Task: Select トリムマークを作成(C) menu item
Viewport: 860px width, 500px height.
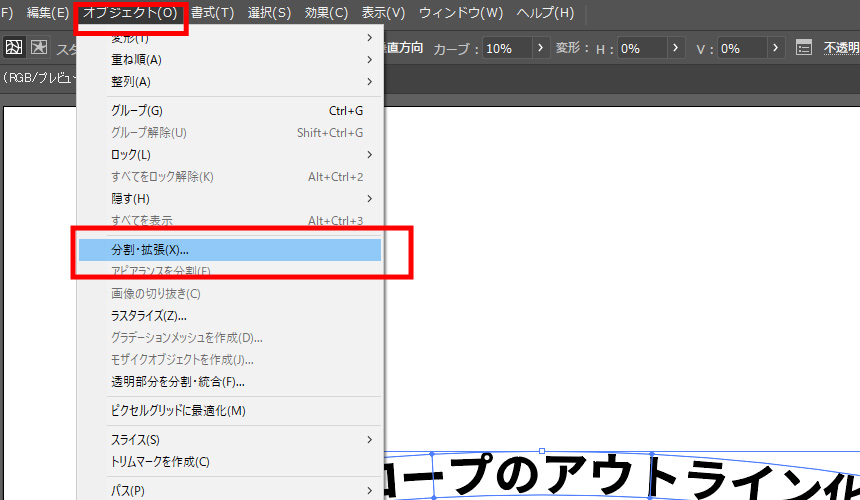Action: [160, 462]
